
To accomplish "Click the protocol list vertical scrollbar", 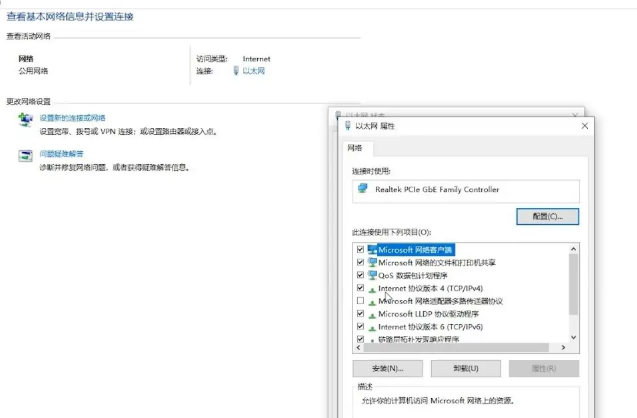I will pos(573,290).
